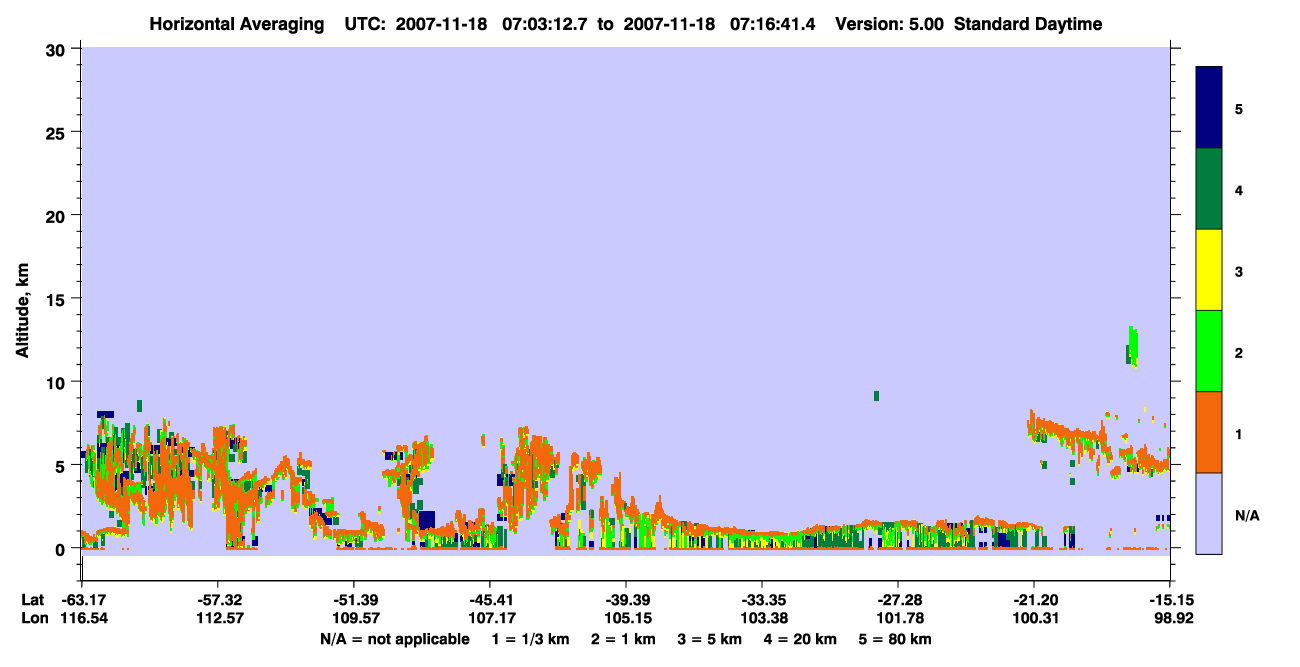1300x667 pixels.
Task: Click longitude value 103.38
Action: click(762, 618)
